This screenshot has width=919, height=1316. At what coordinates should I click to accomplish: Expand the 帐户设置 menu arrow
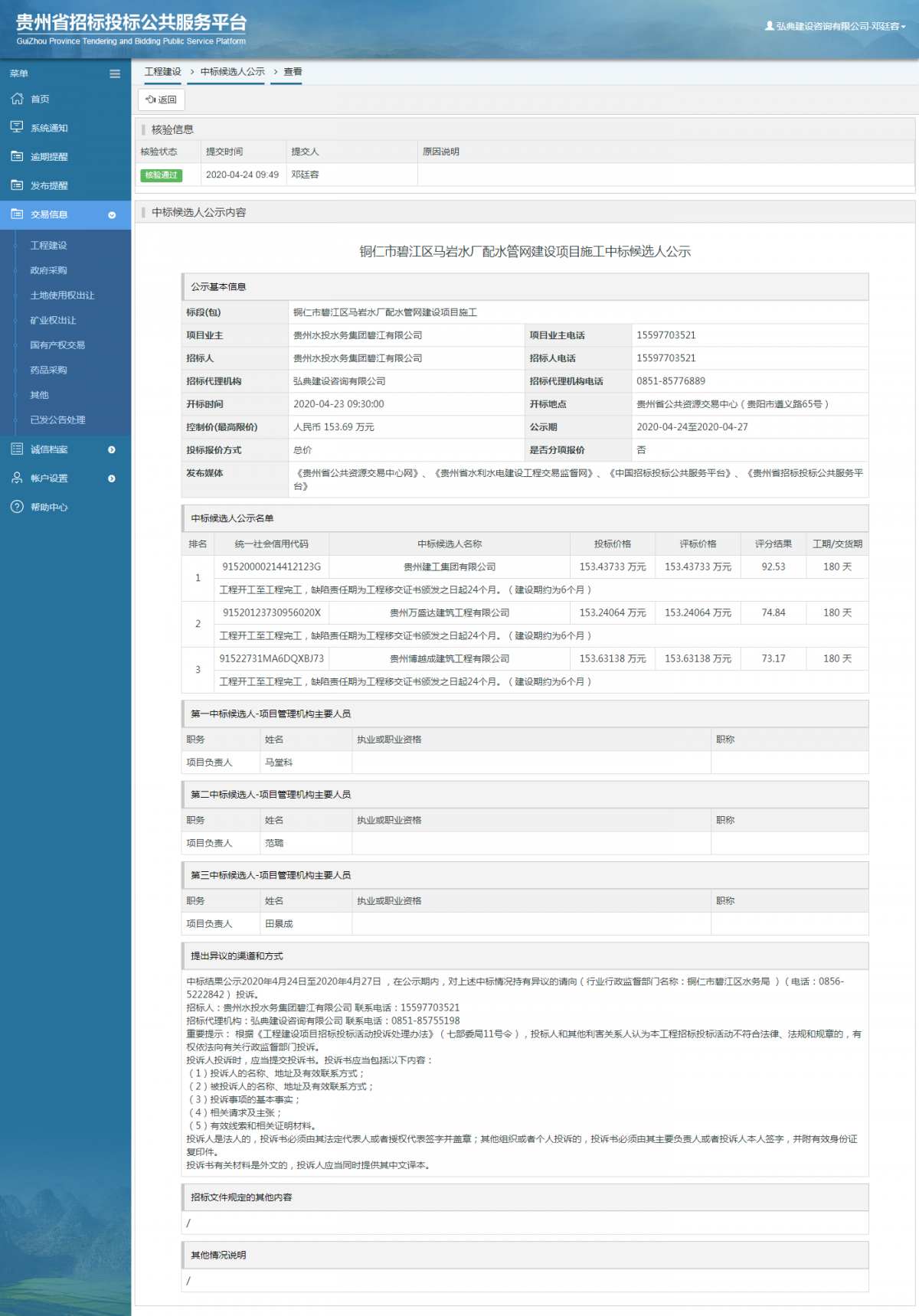click(x=112, y=478)
